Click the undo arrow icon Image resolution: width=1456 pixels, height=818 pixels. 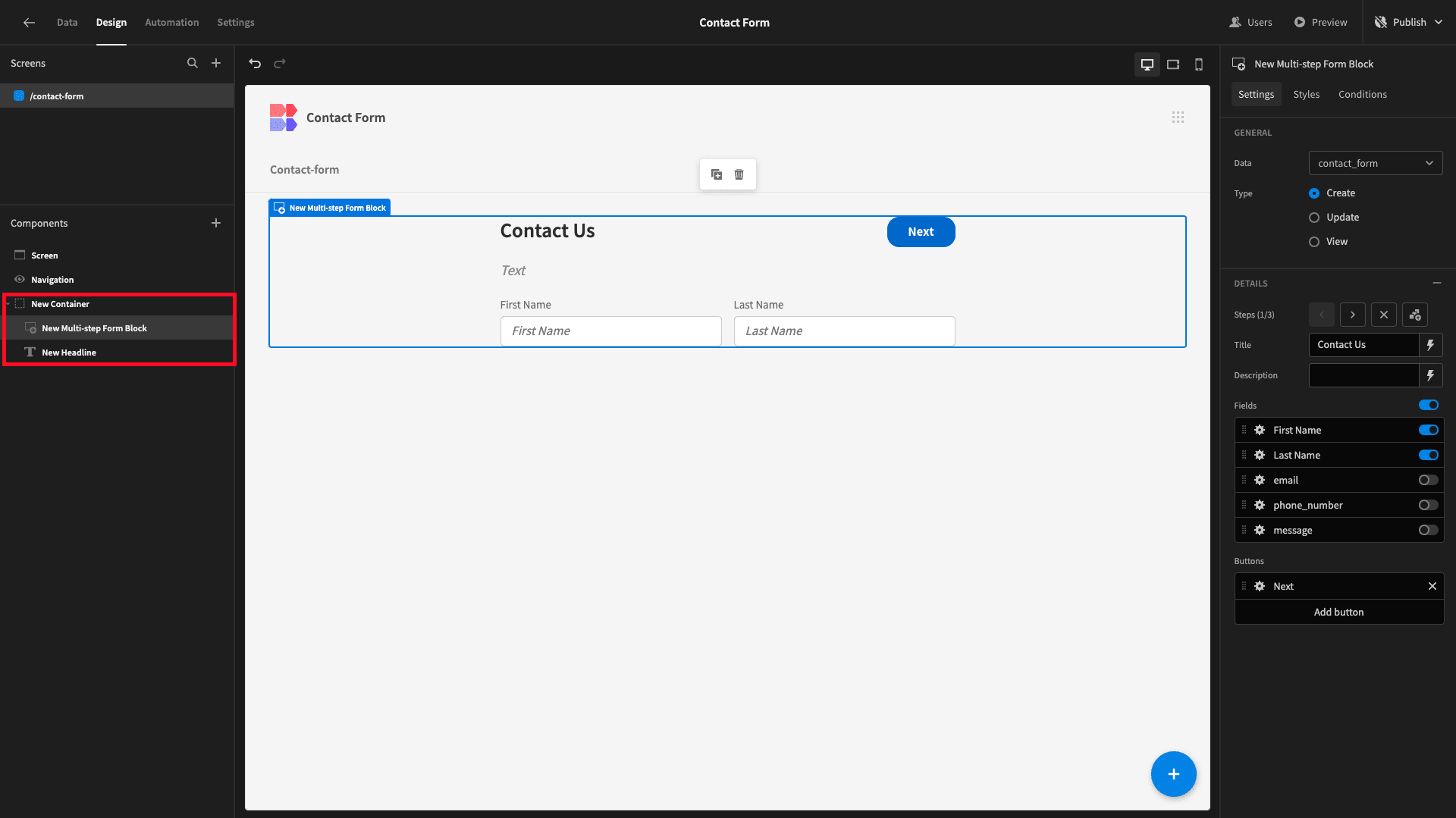pyautogui.click(x=255, y=64)
